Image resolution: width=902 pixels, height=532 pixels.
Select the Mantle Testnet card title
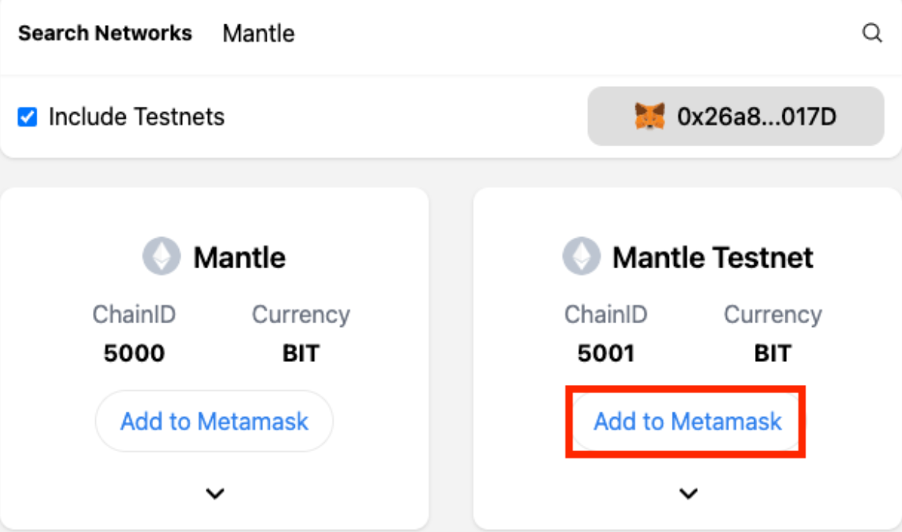point(713,257)
